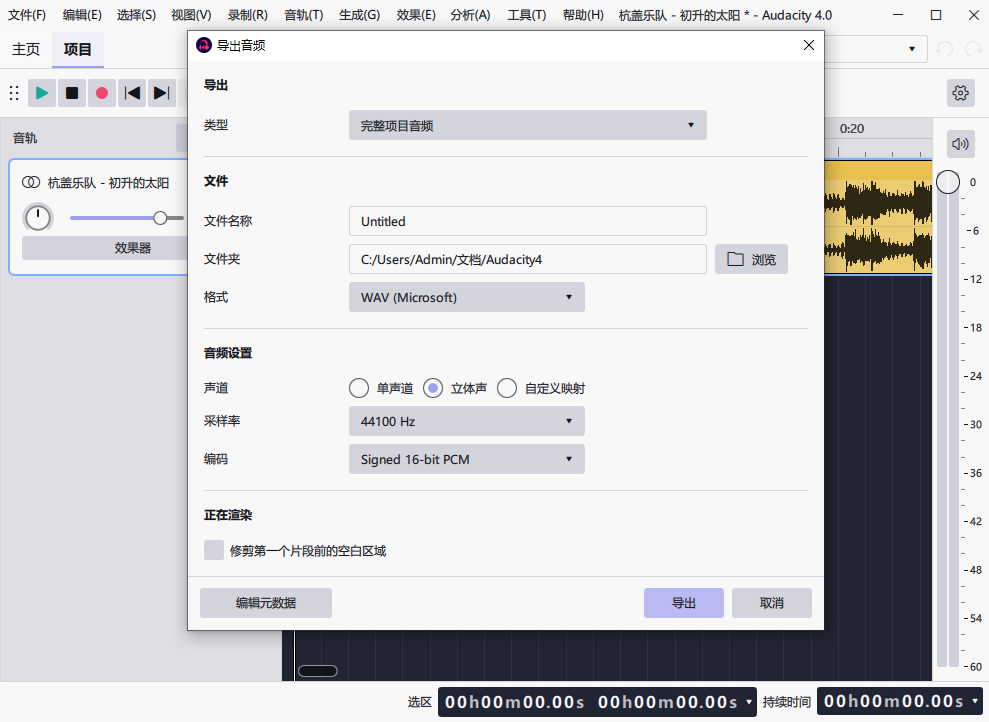Click the track volume slider handle
This screenshot has width=989, height=722.
click(160, 218)
